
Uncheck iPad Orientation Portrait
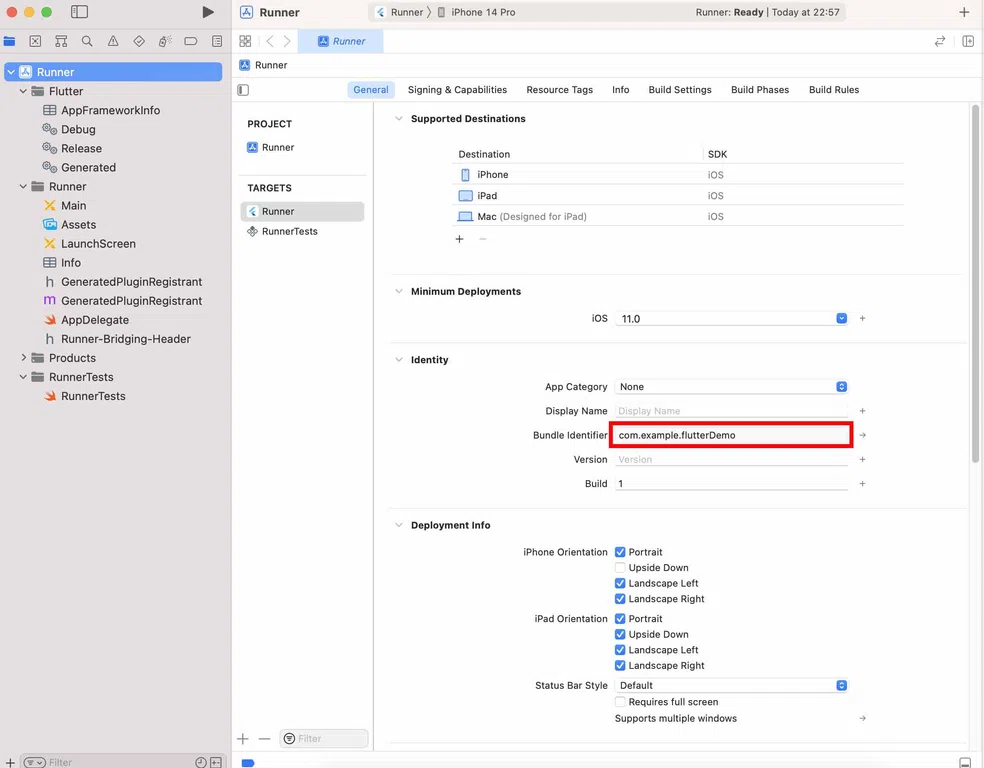620,619
